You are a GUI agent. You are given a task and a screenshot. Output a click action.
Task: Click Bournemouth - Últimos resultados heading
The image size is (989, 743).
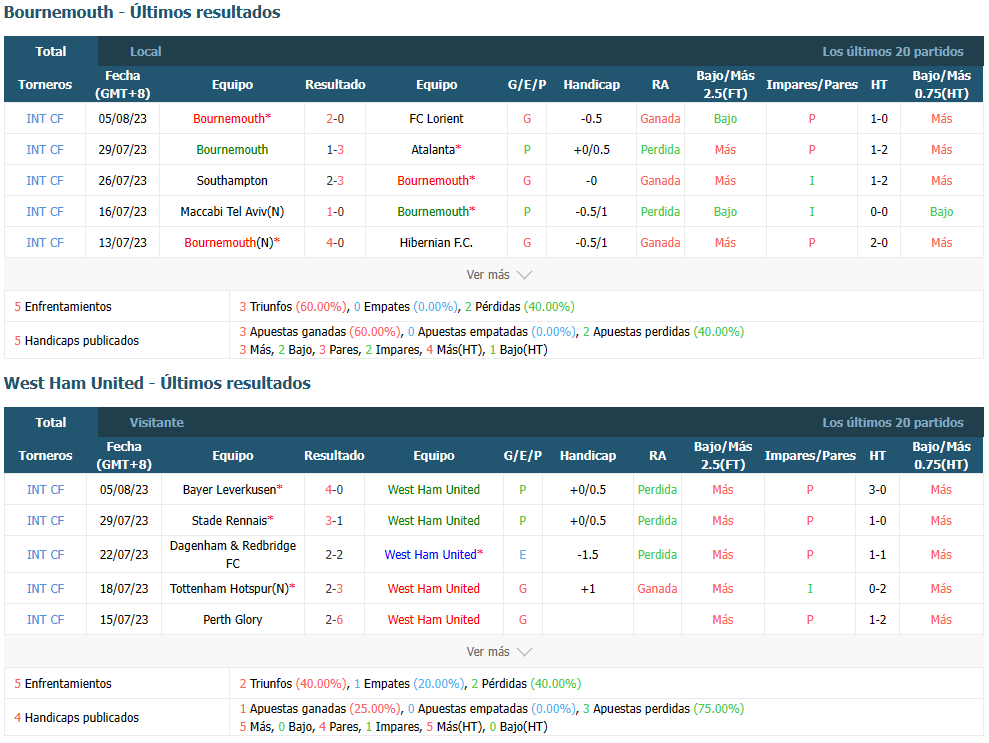(142, 12)
